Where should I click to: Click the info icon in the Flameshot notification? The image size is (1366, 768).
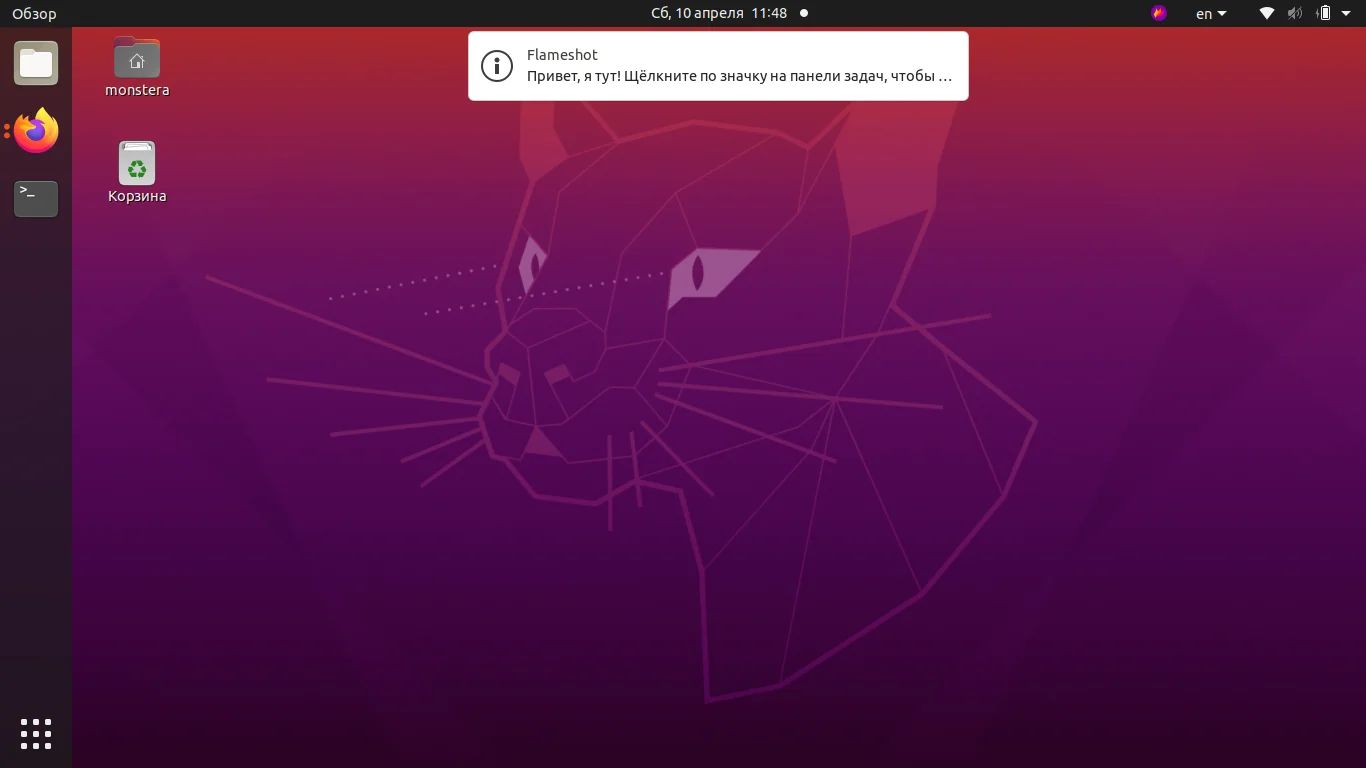[497, 65]
